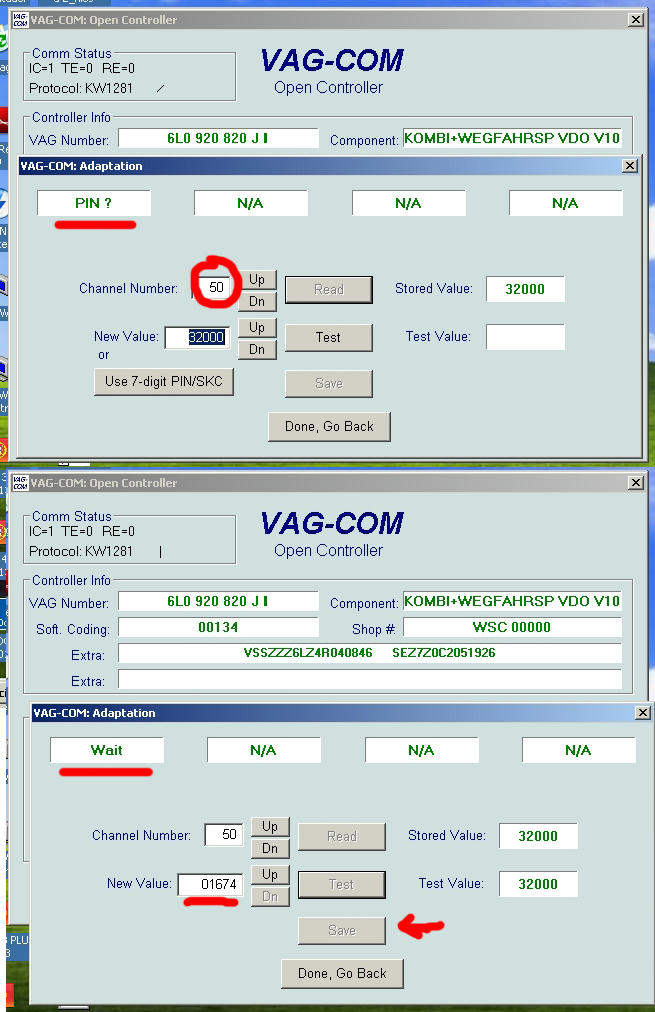The image size is (655, 1012).
Task: Click Protocol: KW1281 in lower Comm Status
Action: pos(81,551)
